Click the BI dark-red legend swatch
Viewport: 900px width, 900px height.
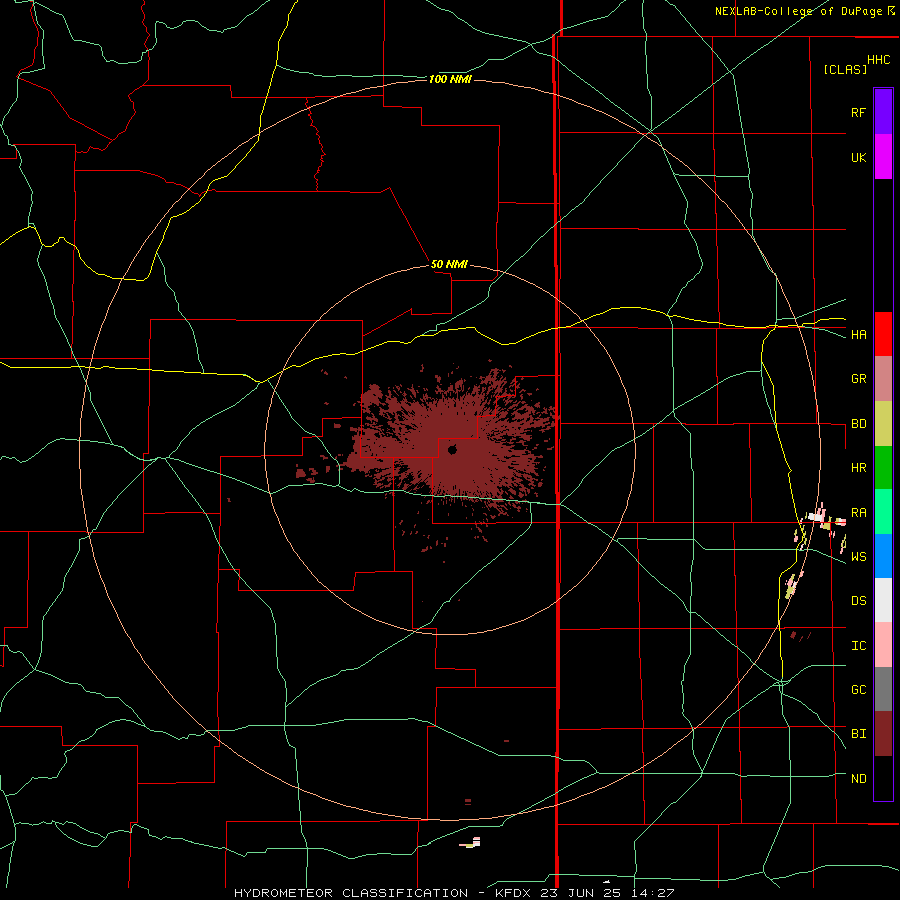883,734
